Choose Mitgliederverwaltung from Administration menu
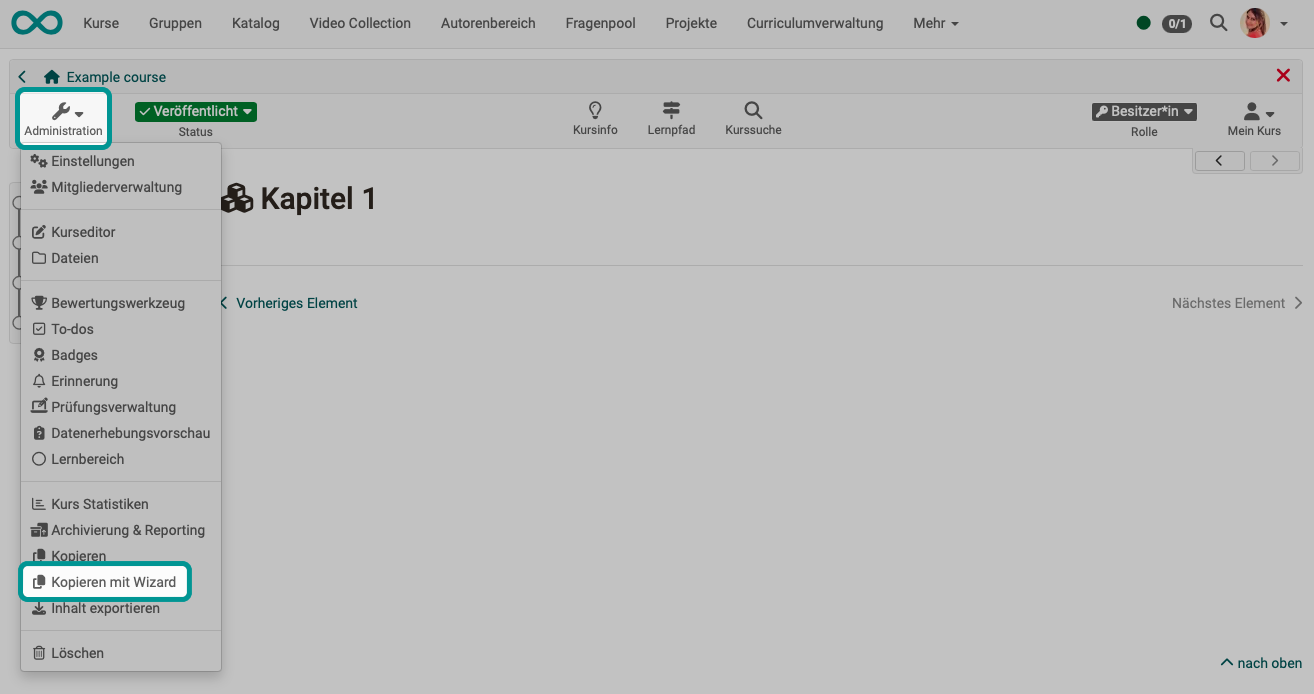This screenshot has height=694, width=1314. click(116, 187)
